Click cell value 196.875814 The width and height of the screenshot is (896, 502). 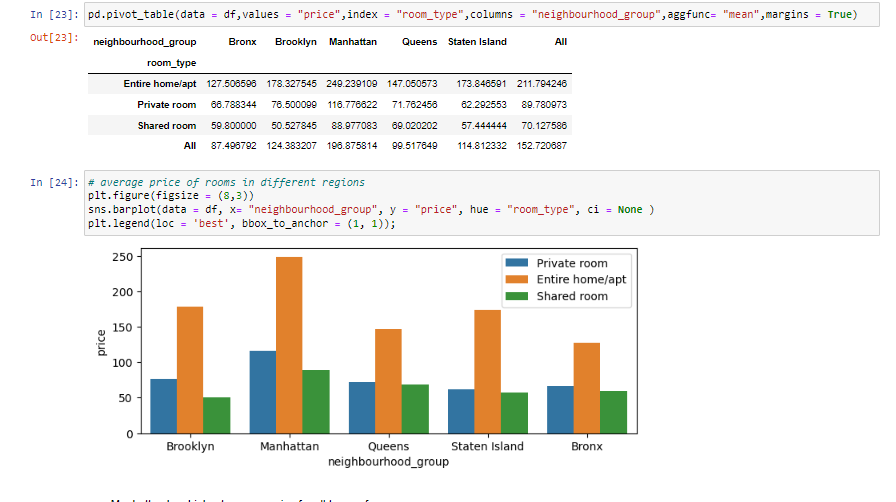[351, 146]
